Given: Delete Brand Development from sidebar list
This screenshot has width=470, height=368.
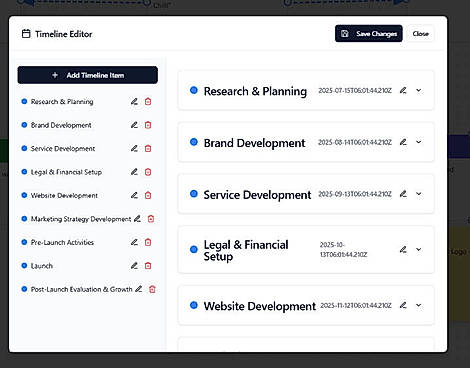Looking at the screenshot, I should click(x=148, y=125).
